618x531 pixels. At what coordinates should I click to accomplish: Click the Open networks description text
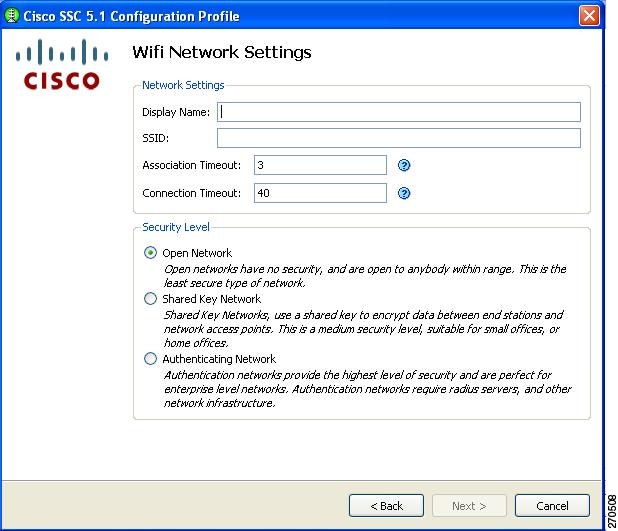click(x=365, y=276)
